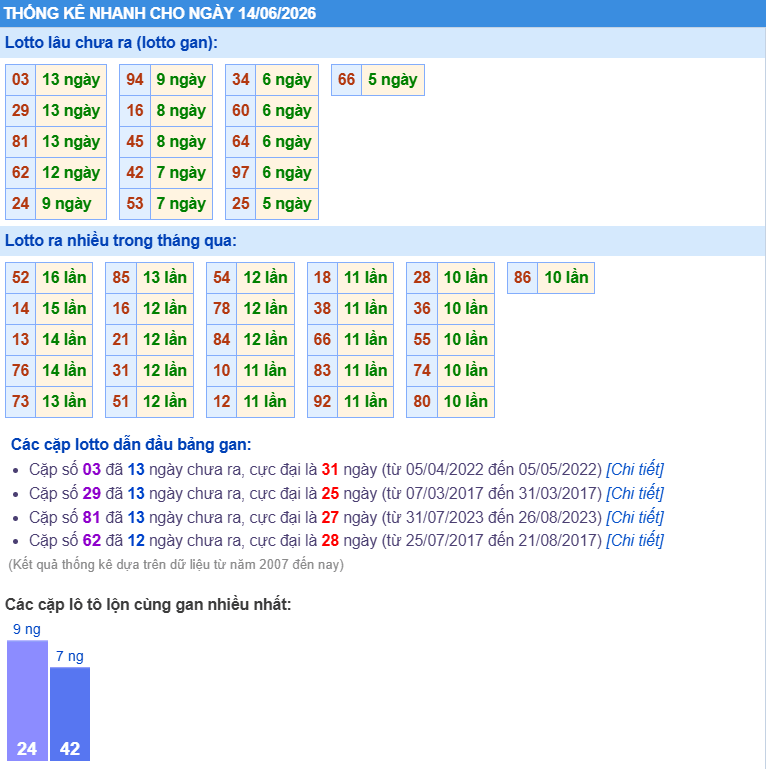Select frequent number 86
The image size is (766, 769).
point(523,278)
